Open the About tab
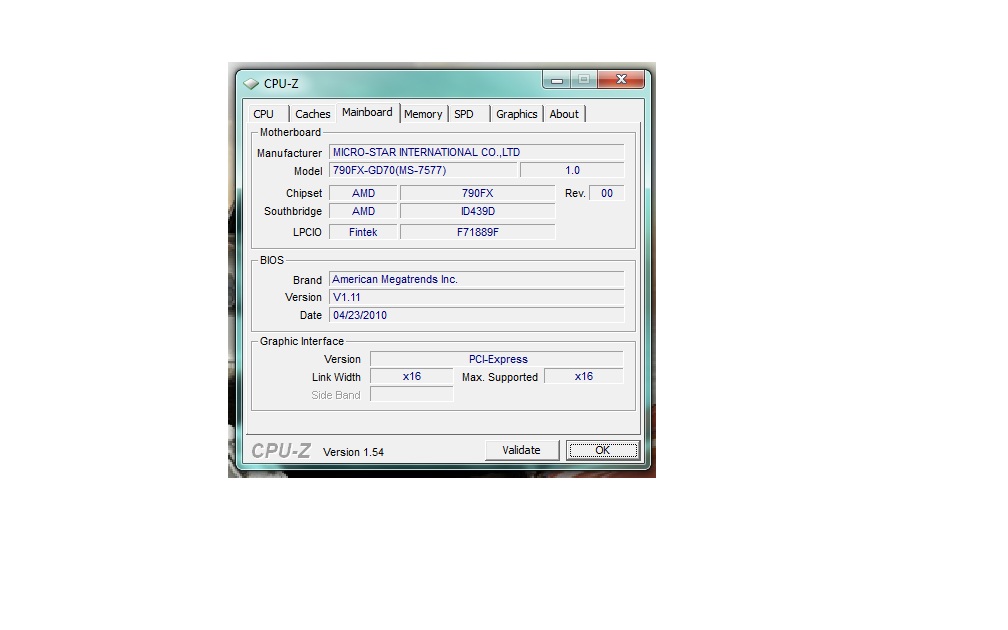The width and height of the screenshot is (1008, 630). [x=564, y=114]
